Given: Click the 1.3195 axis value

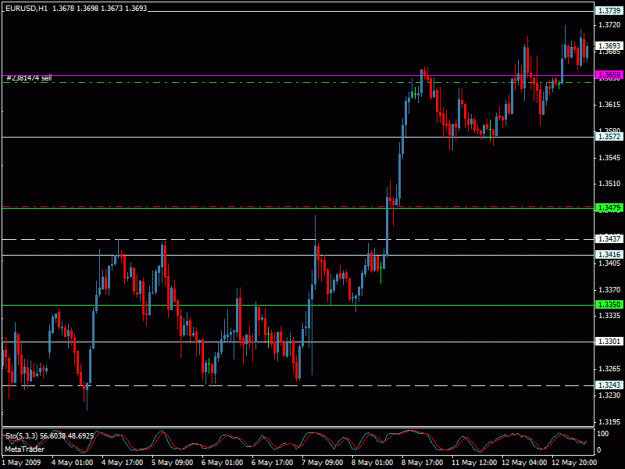Looking at the screenshot, I should click(x=609, y=422).
